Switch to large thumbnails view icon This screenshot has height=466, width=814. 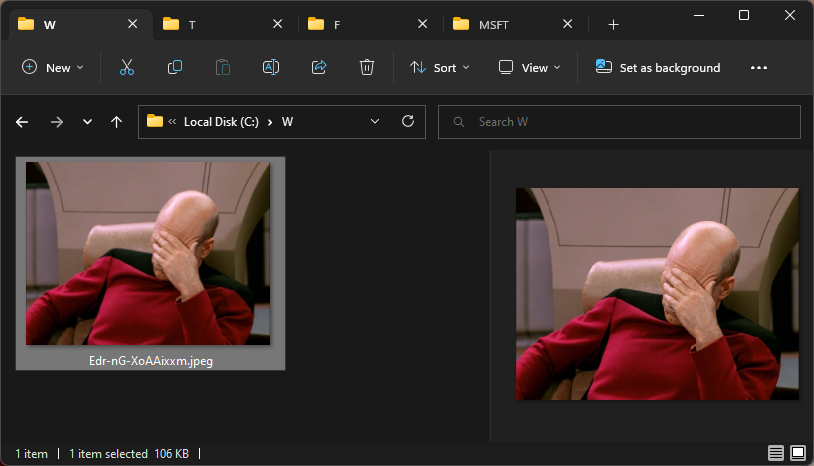[798, 453]
